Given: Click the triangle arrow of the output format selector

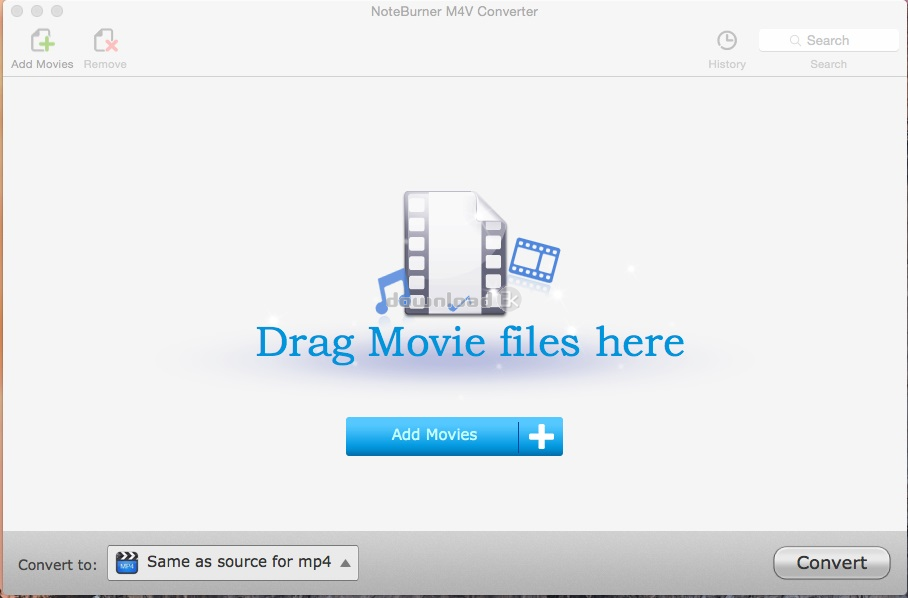Looking at the screenshot, I should point(345,563).
